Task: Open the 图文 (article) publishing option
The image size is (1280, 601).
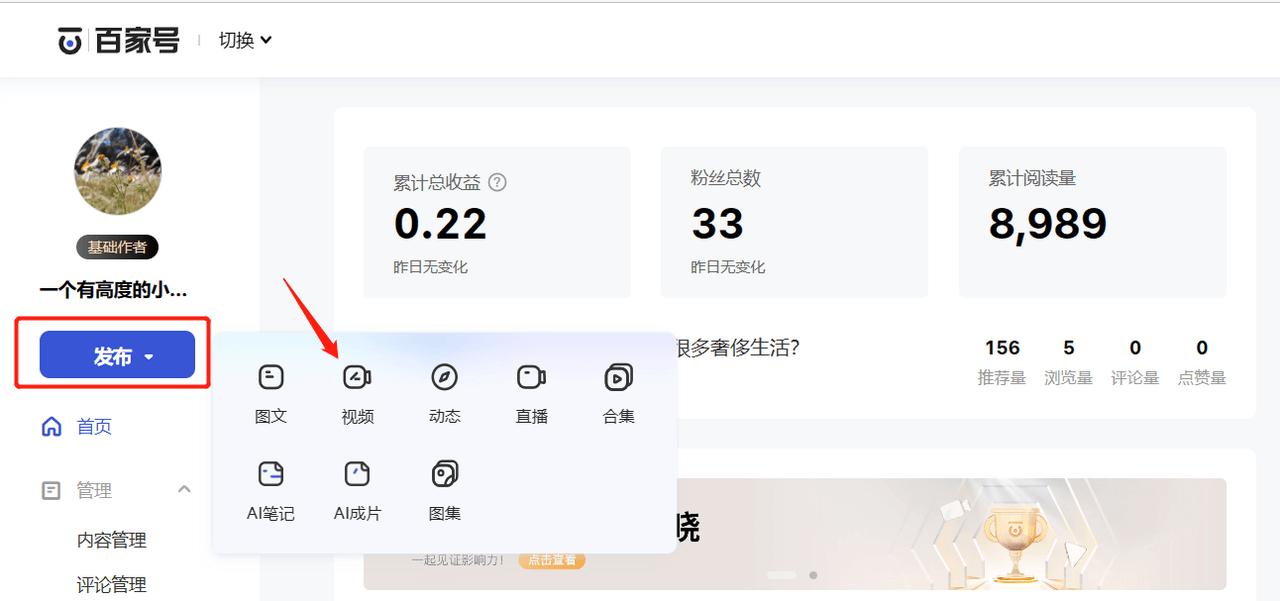Action: pos(270,378)
